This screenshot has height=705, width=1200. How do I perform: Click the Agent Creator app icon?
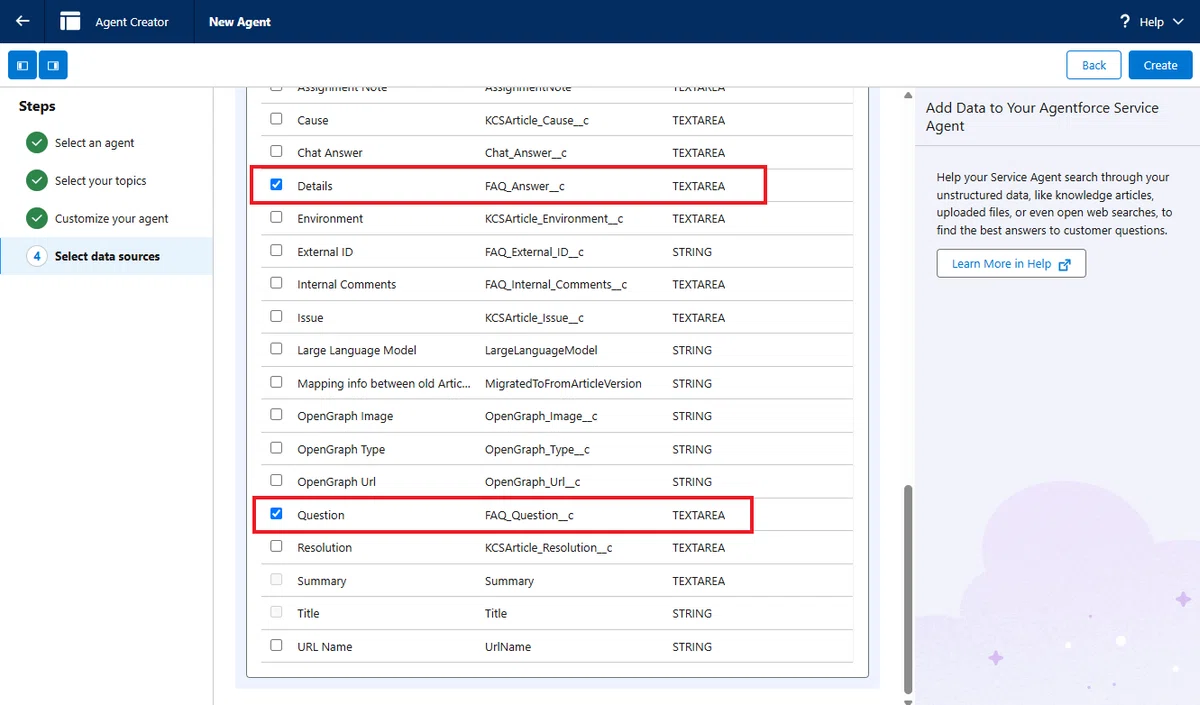(x=70, y=21)
